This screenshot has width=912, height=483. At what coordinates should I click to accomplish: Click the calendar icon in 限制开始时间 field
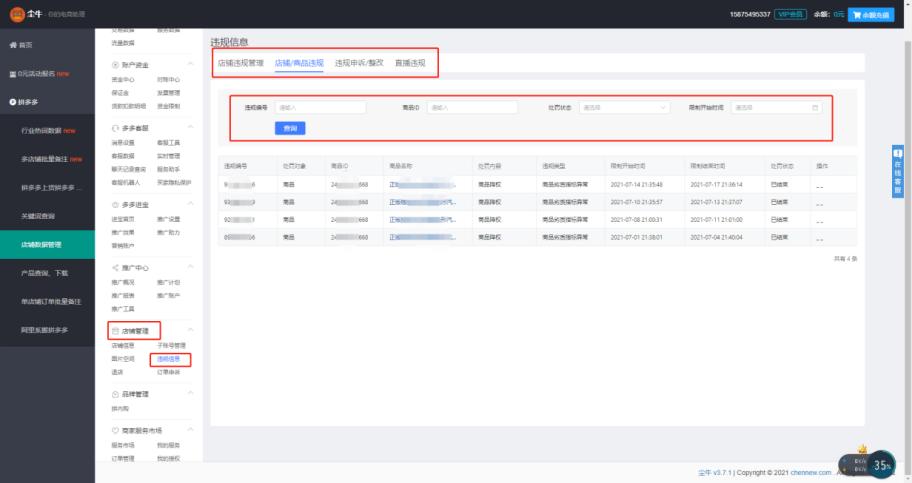click(x=815, y=107)
